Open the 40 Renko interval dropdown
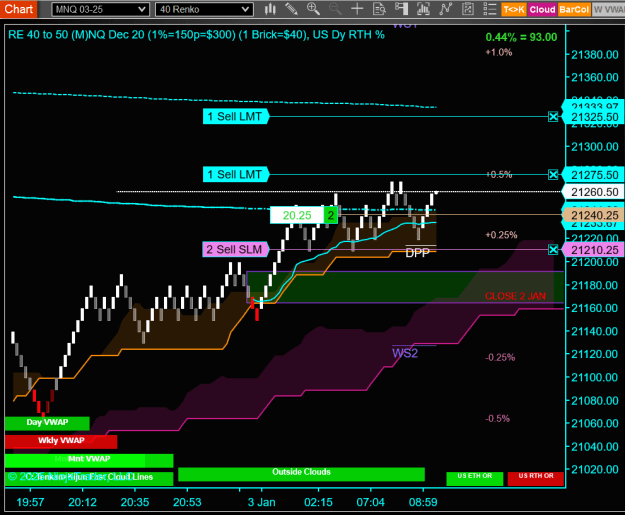This screenshot has height=515, width=625. (204, 9)
